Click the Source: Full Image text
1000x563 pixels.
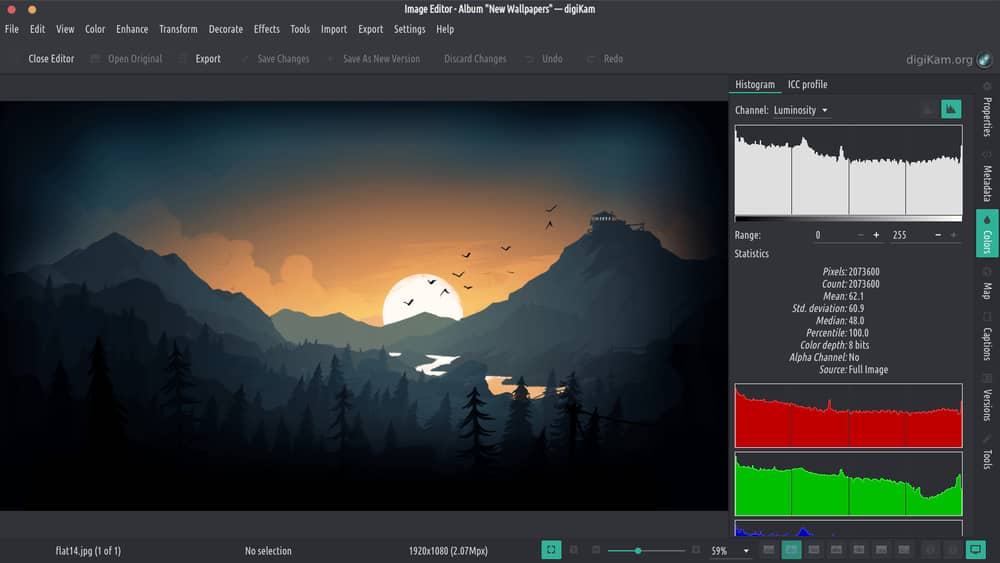(853, 370)
